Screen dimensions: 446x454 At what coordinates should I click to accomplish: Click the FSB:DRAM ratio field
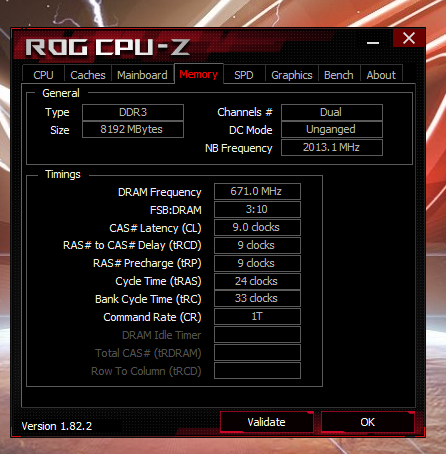[257, 209]
